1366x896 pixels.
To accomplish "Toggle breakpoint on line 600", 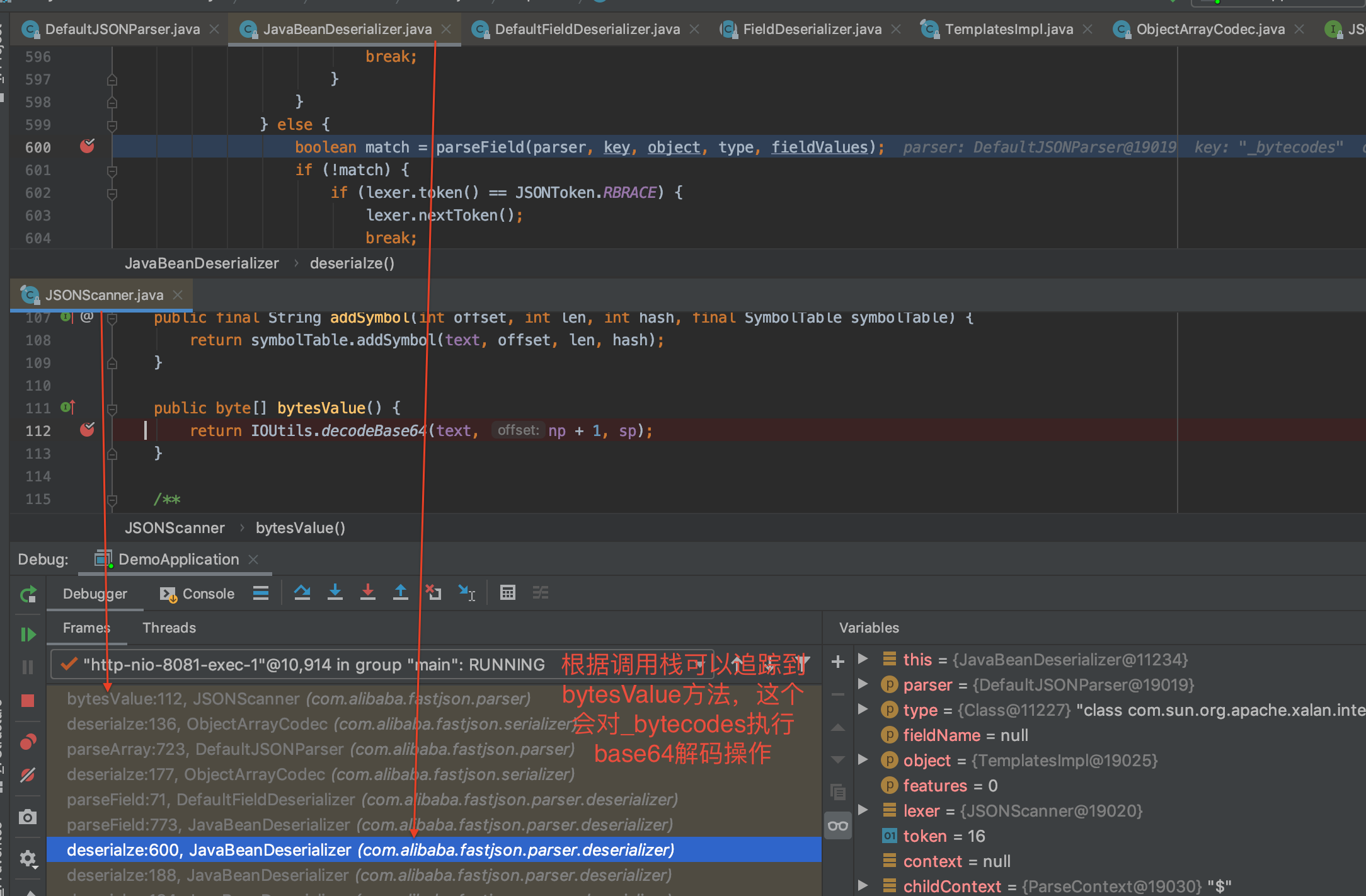I will 88,146.
